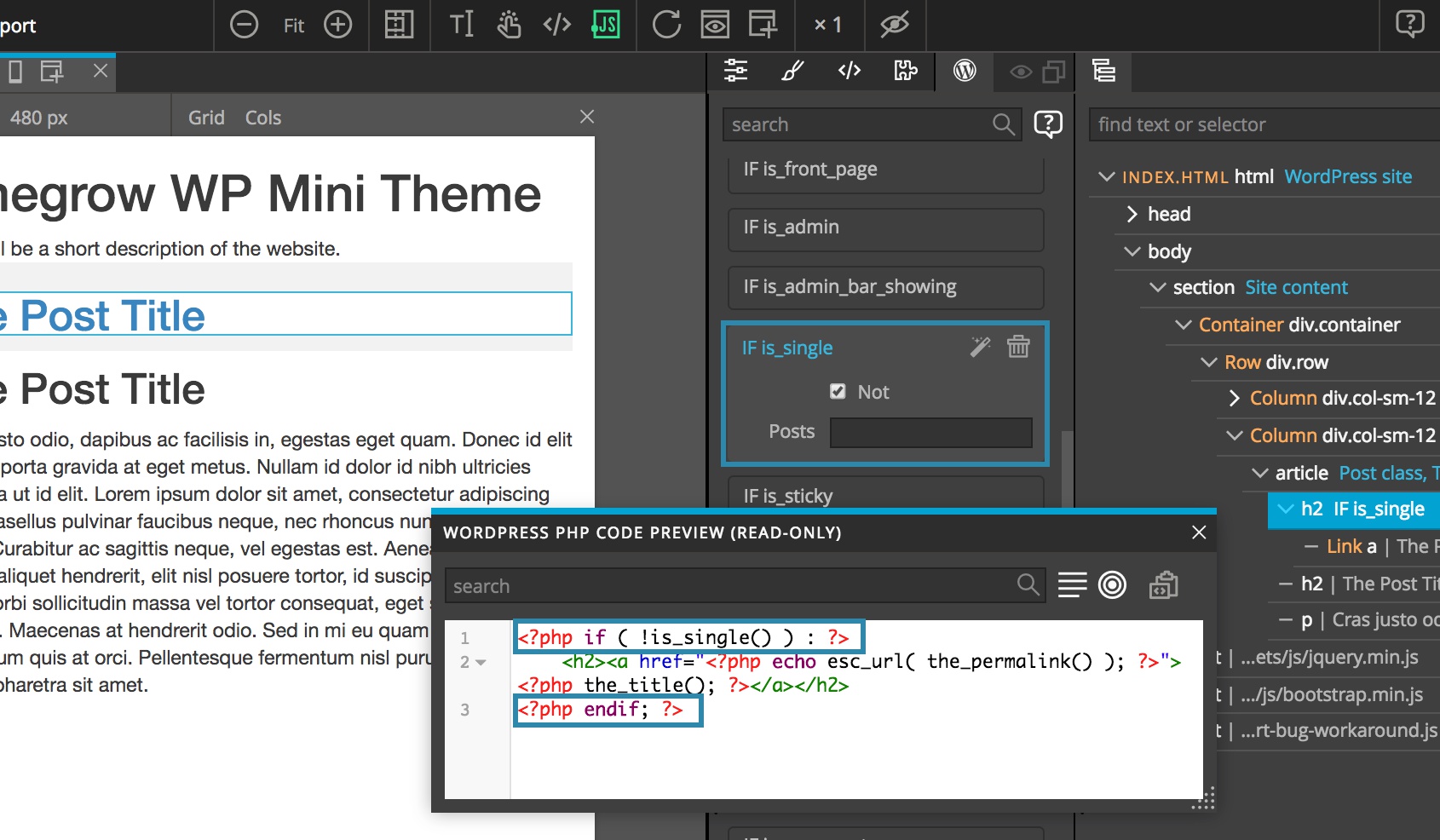This screenshot has width=1440, height=840.
Task: Click the find text or selector field
Action: [1264, 124]
